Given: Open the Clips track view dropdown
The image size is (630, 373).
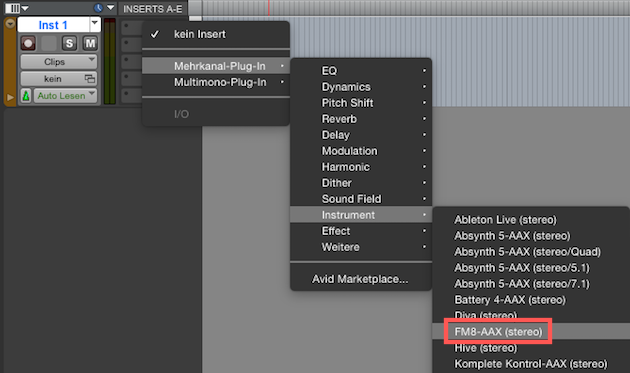Looking at the screenshot, I should click(59, 62).
